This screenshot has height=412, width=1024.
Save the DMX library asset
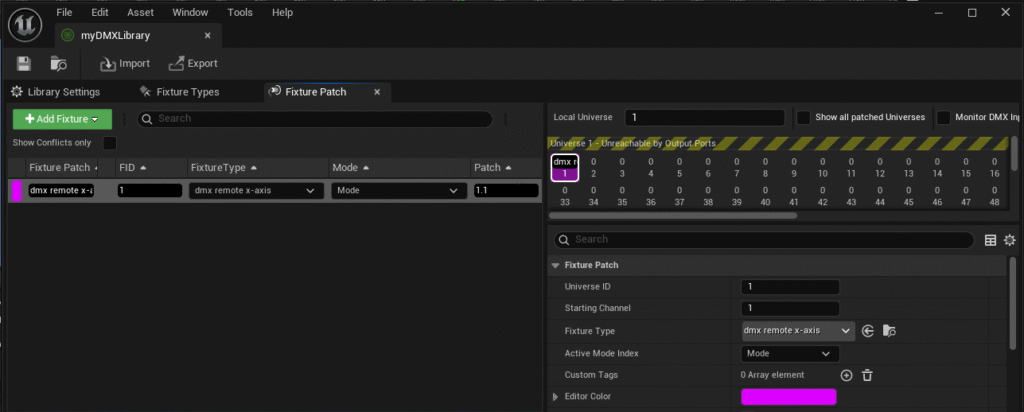pos(24,63)
